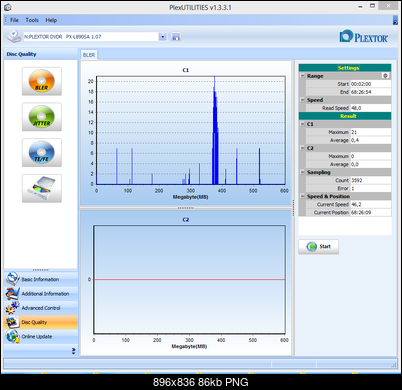402x390 pixels.
Task: Click the Range settings gear icon
Action: tap(386, 76)
